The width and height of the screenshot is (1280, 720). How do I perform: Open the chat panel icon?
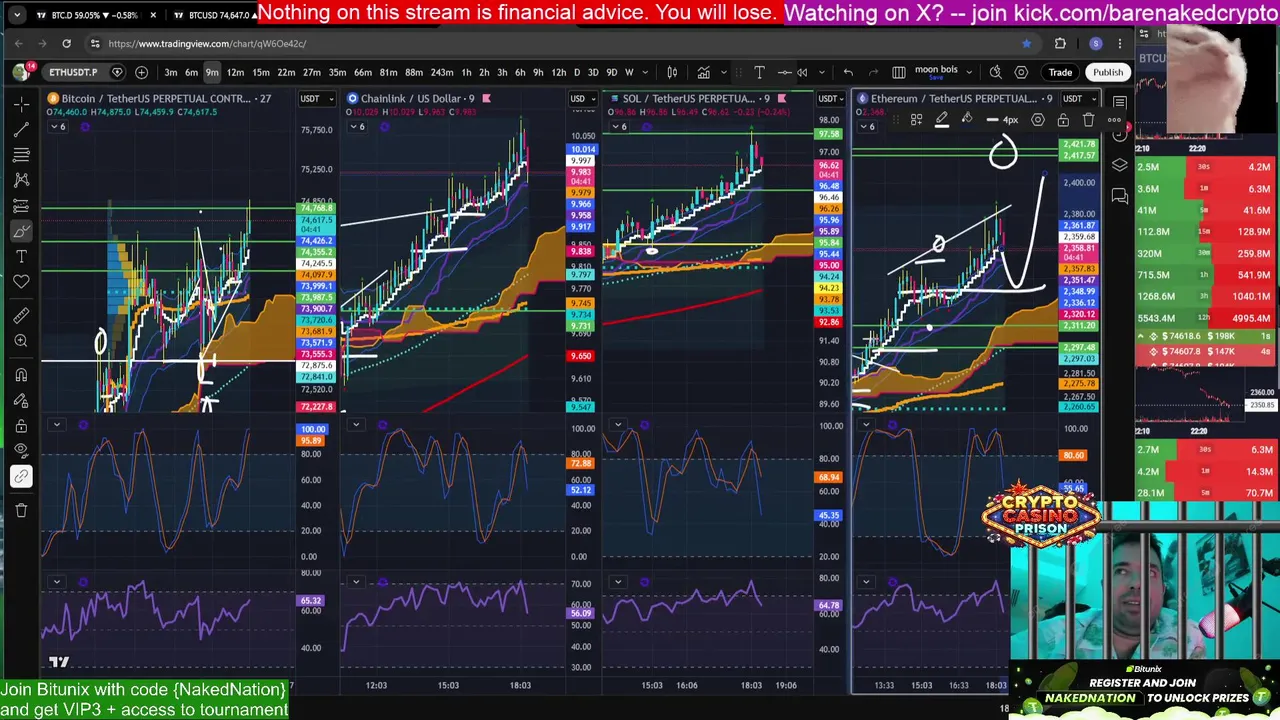coord(1120,197)
